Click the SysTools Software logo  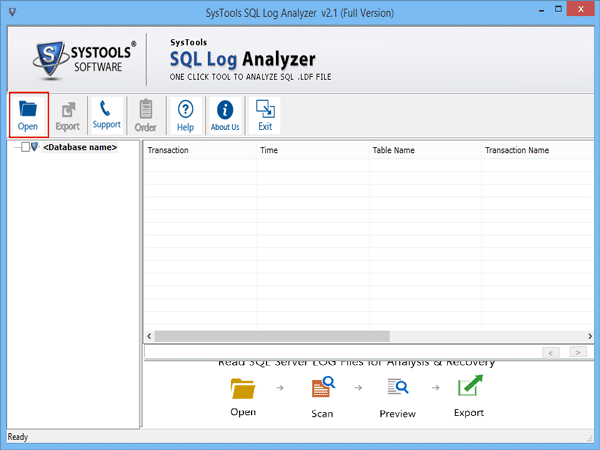tap(84, 60)
